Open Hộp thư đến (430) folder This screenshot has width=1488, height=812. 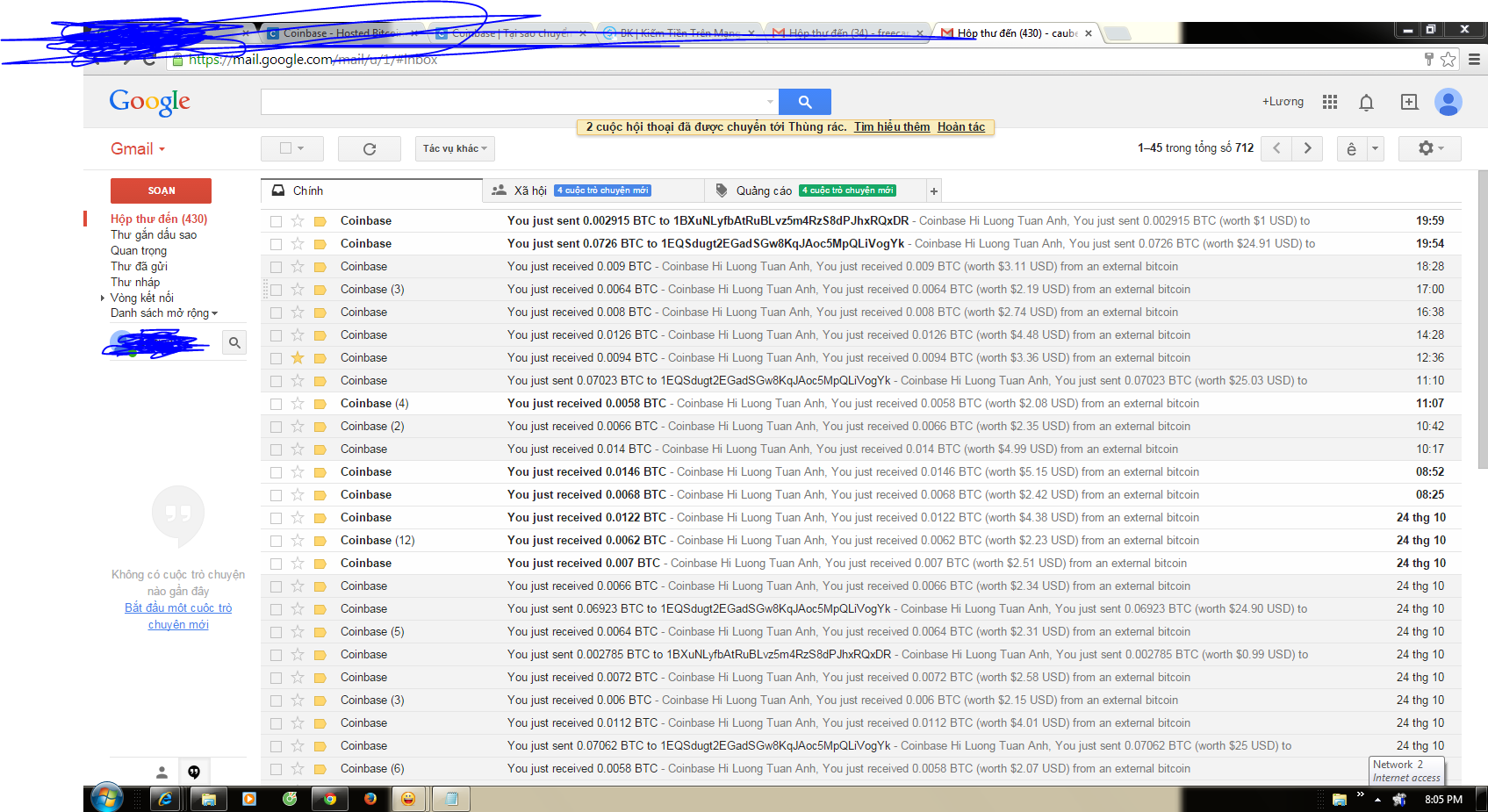pyautogui.click(x=159, y=219)
